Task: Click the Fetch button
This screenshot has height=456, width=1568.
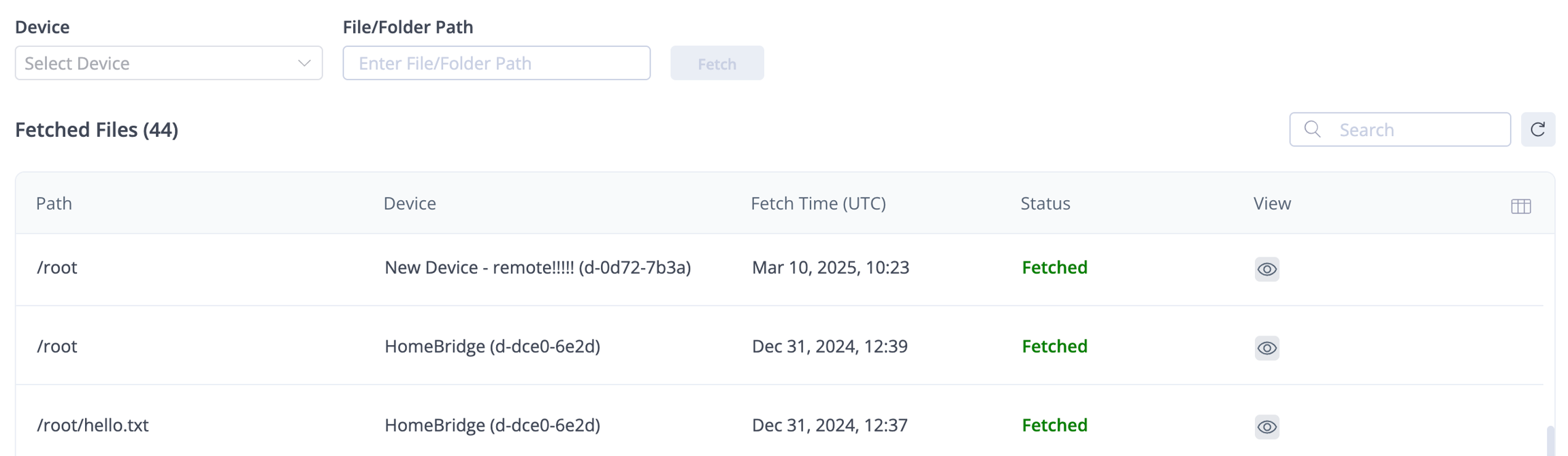Action: 717,63
